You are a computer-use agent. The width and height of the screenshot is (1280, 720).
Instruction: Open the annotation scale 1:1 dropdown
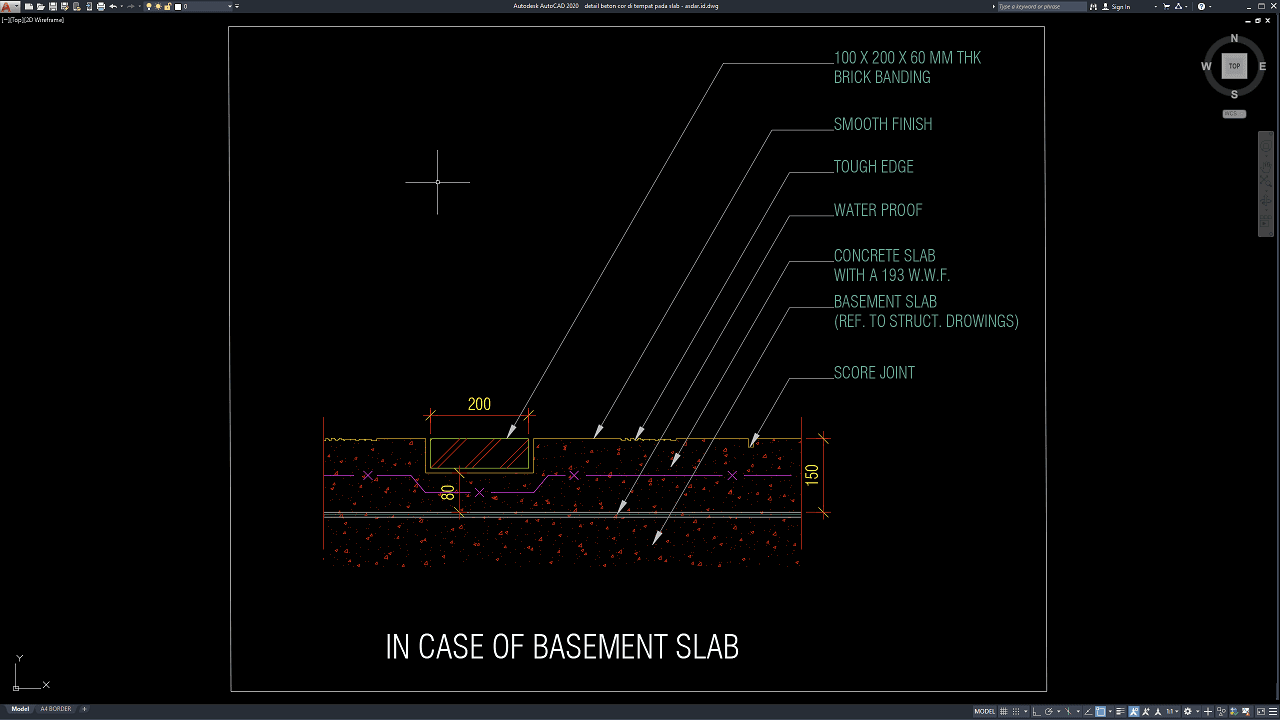(x=1171, y=711)
